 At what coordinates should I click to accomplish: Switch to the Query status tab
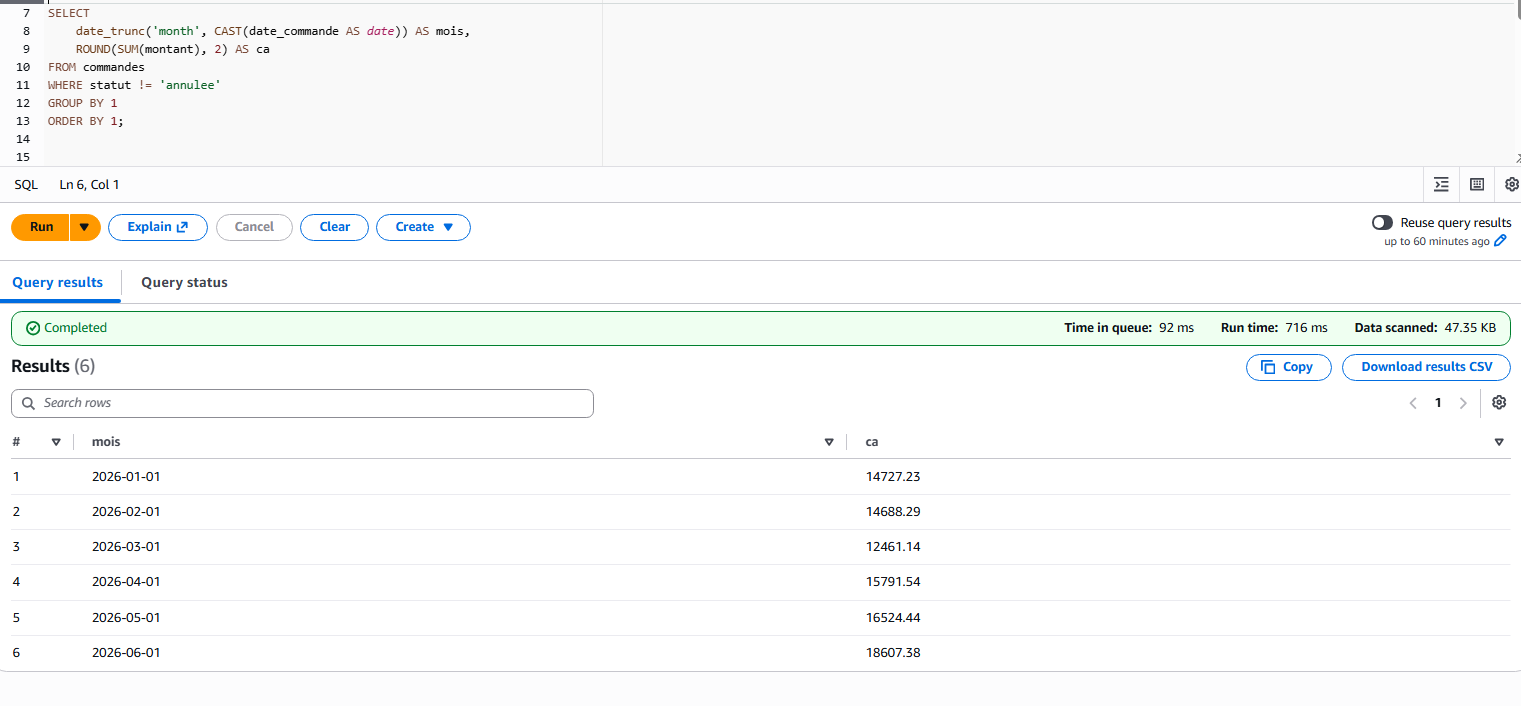184,282
